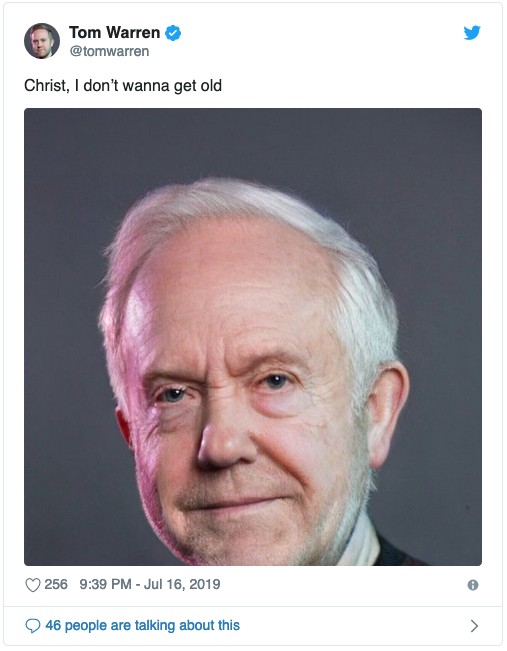507x651 pixels.
Task: Open the @tomwarren handle link
Action: (x=109, y=51)
